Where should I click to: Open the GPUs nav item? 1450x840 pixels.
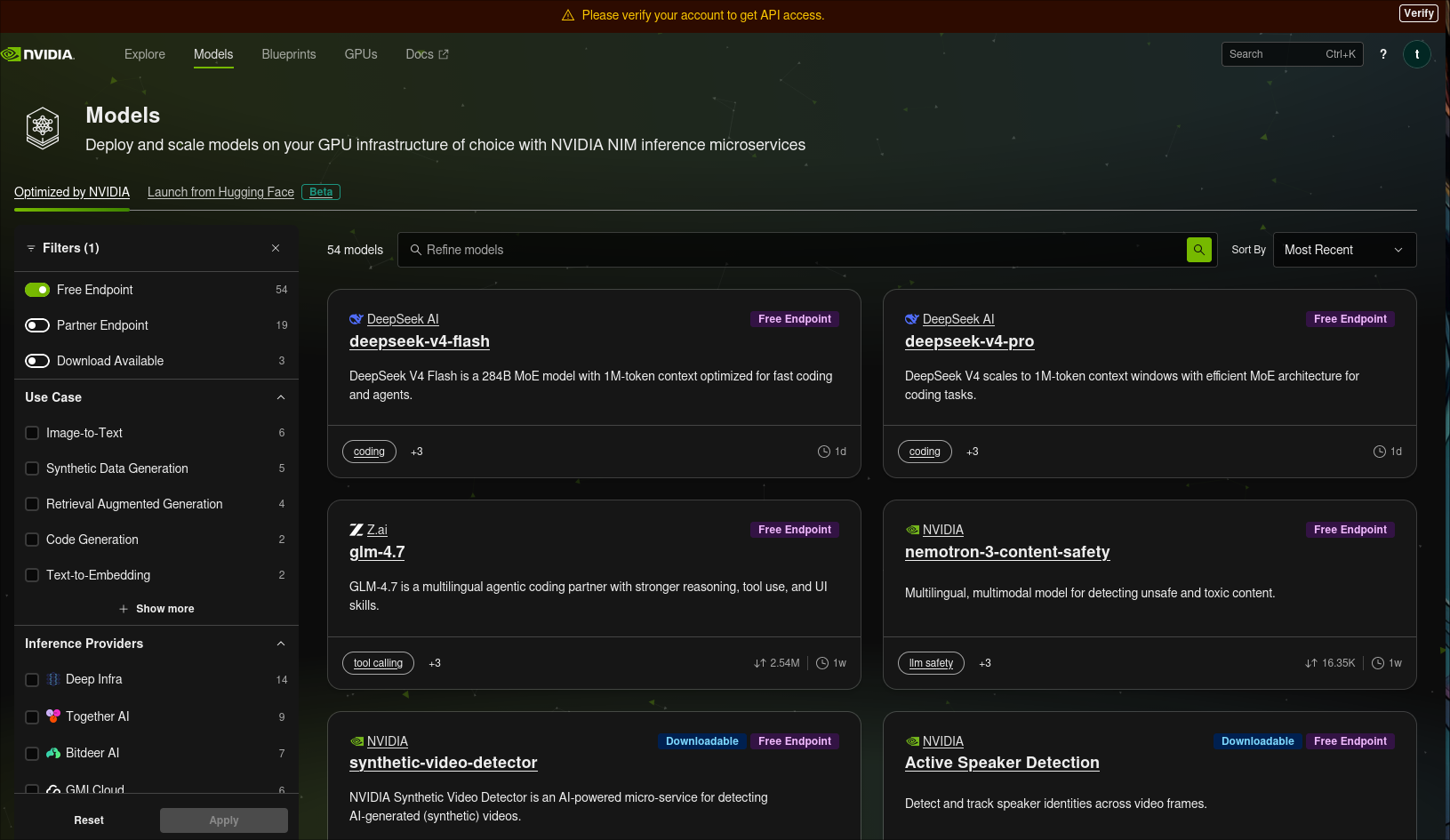click(361, 54)
